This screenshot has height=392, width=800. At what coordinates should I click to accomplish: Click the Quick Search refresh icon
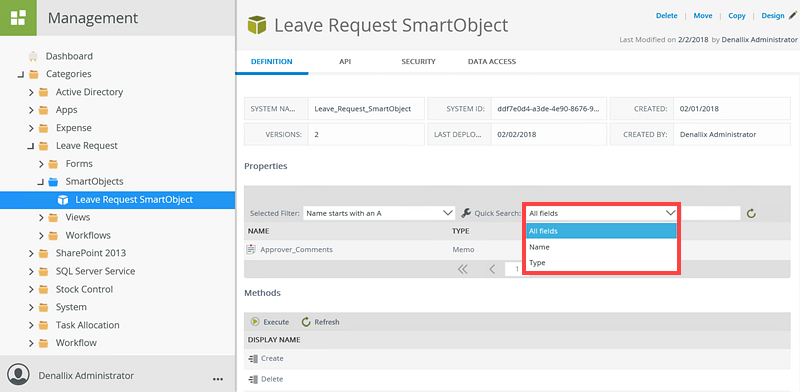pyautogui.click(x=751, y=213)
